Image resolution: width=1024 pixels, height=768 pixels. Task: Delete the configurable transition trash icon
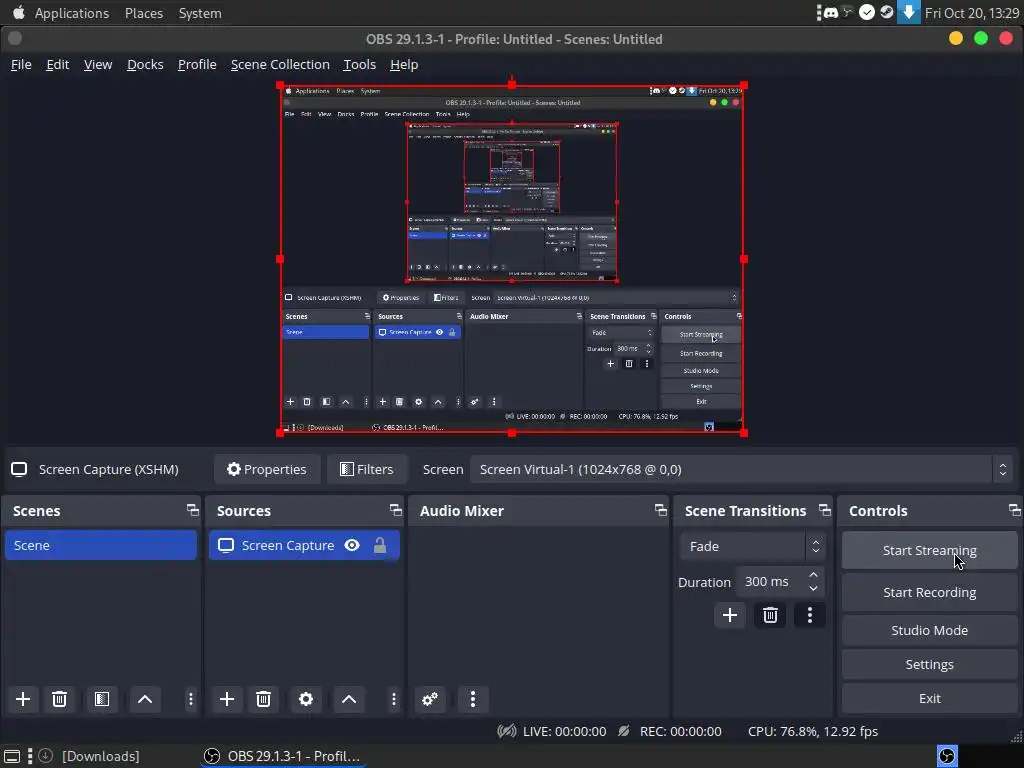770,615
